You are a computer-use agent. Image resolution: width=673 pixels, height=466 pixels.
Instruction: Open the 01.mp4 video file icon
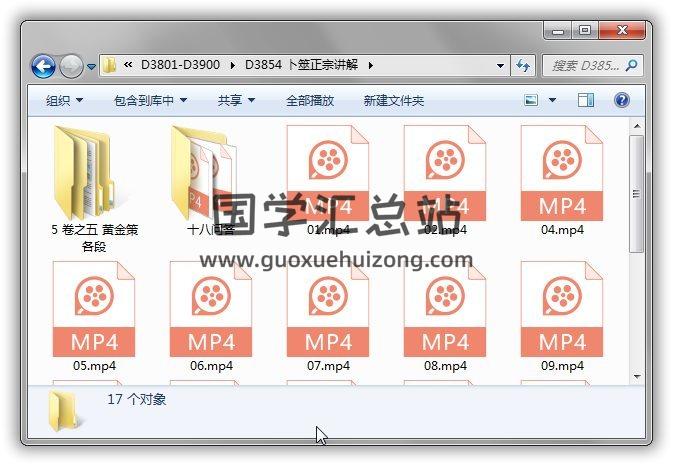(x=327, y=173)
